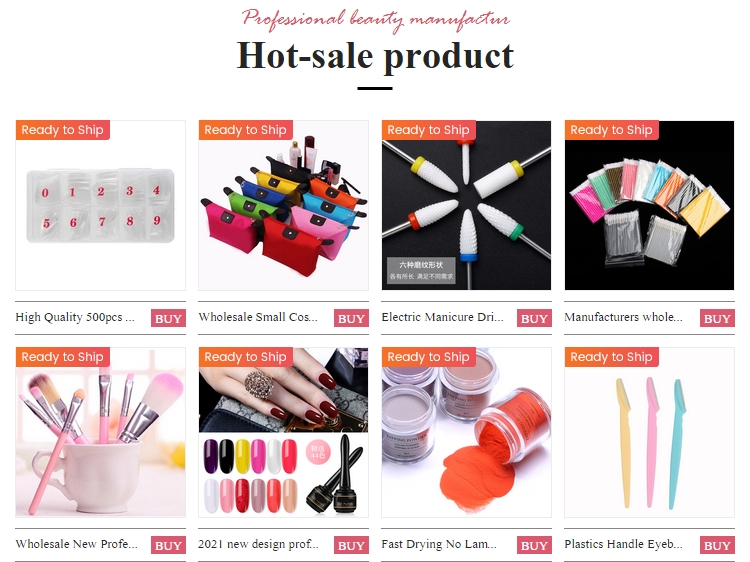Open the makeup brushes in cup image
Screen dimensions: 750x562
(x=100, y=432)
